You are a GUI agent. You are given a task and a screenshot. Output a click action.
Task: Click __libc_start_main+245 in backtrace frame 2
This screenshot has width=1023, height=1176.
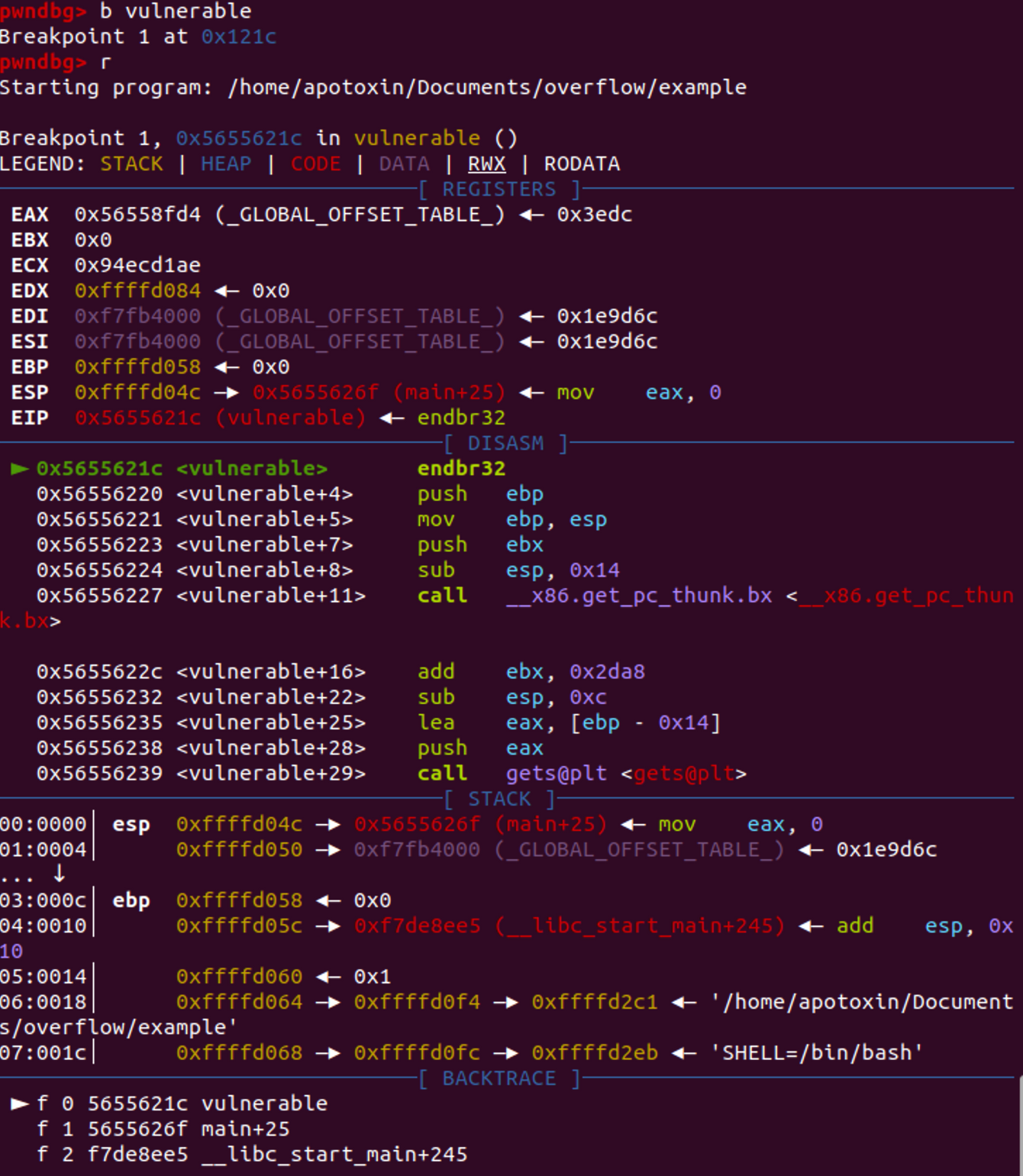click(334, 1154)
